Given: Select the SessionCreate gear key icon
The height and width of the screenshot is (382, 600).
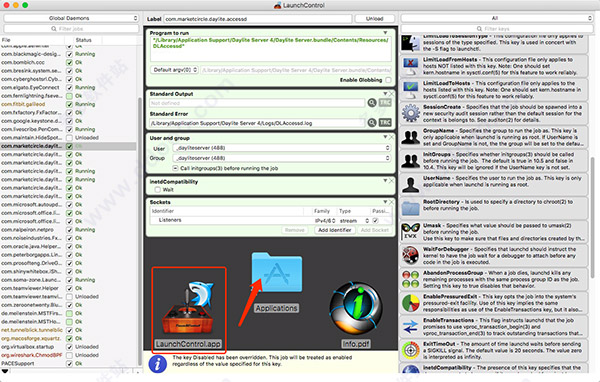Looking at the screenshot, I should (x=411, y=113).
